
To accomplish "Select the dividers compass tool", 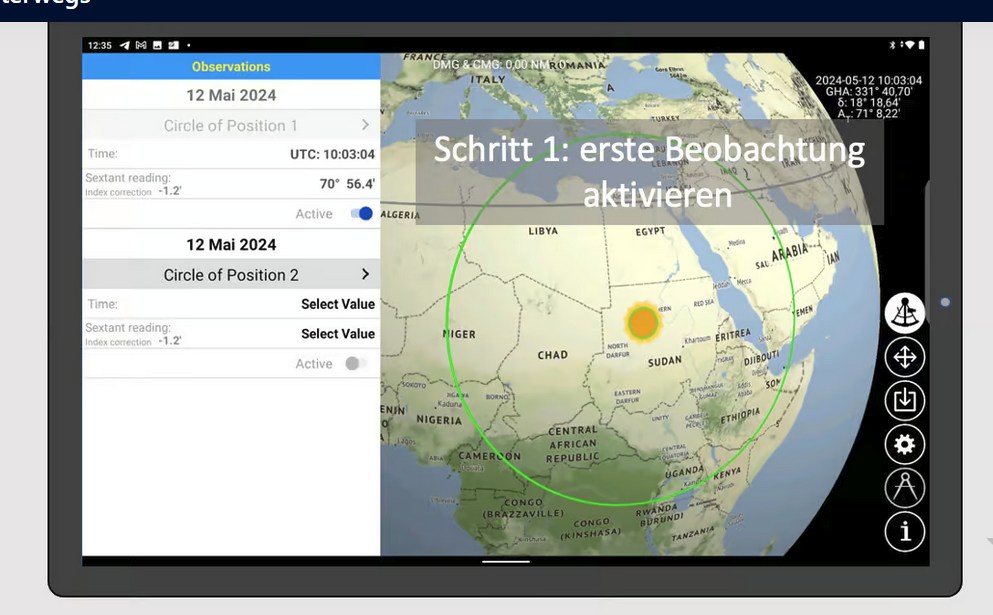I will point(904,488).
